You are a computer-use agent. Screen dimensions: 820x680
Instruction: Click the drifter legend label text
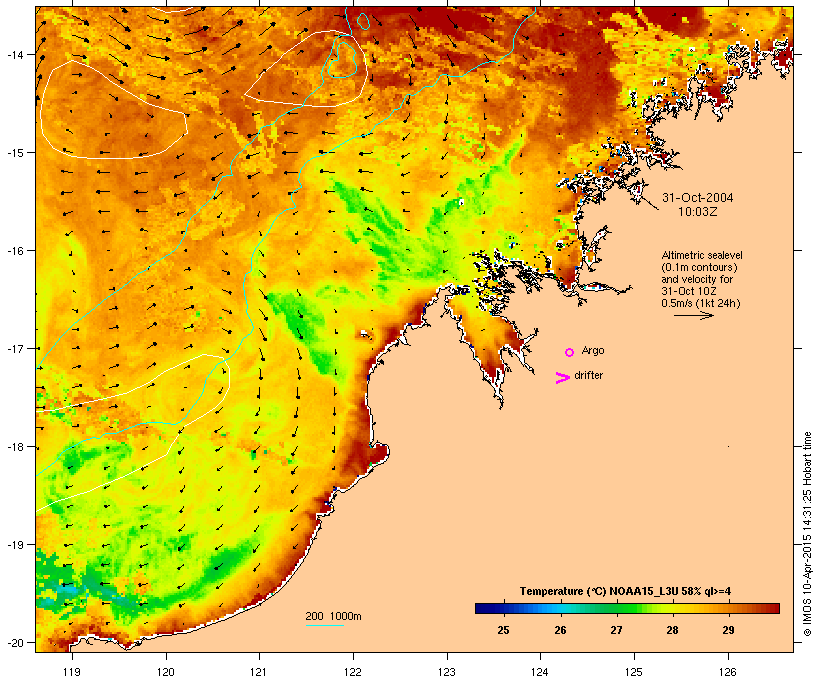coord(588,375)
